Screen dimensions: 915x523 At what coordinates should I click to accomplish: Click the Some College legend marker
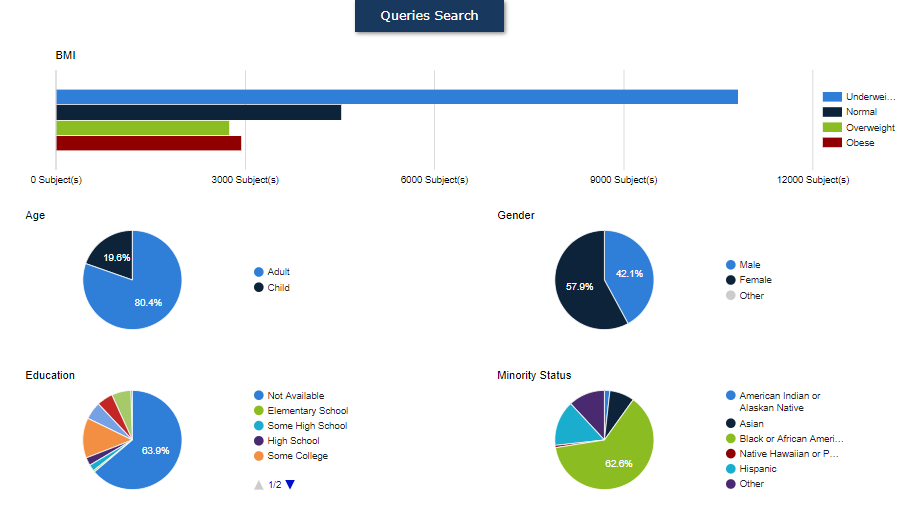(x=259, y=456)
